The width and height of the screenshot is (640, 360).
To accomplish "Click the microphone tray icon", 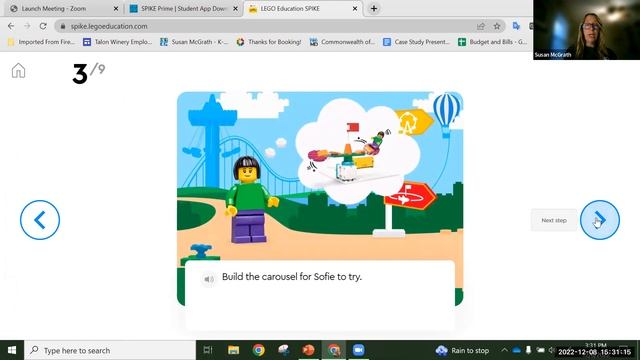I will [x=529, y=350].
